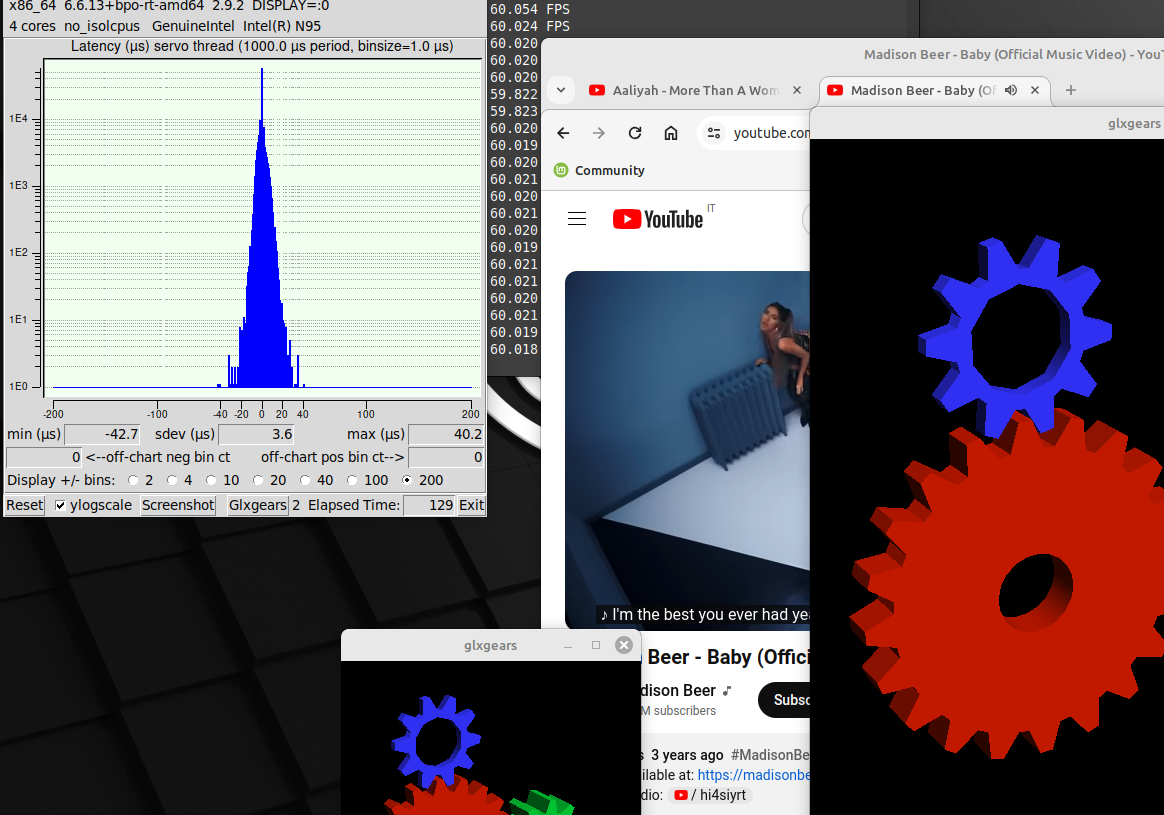The image size is (1164, 815).
Task: Go to browser home page
Action: [x=671, y=133]
